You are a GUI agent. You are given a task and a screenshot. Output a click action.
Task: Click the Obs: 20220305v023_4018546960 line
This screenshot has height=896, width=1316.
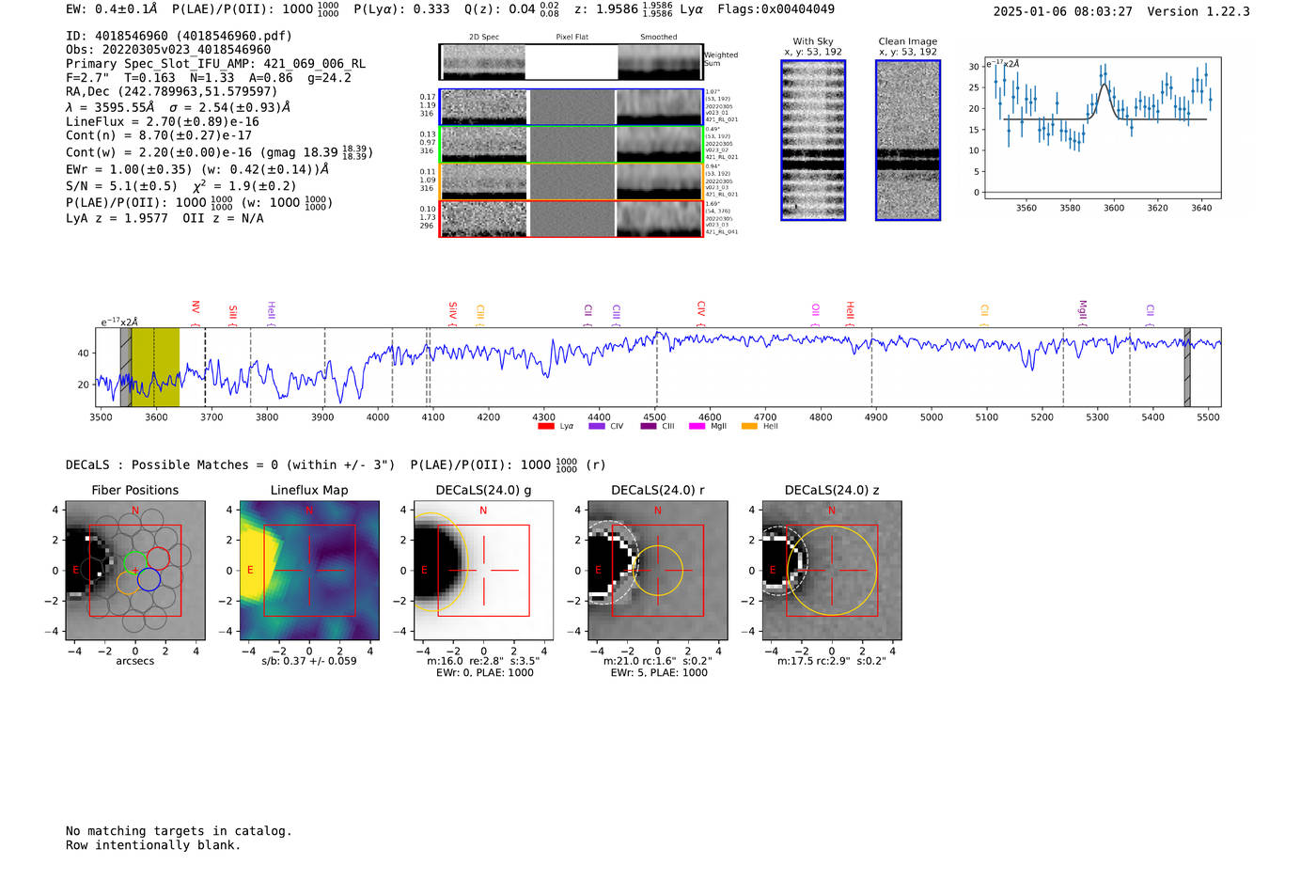coord(168,50)
